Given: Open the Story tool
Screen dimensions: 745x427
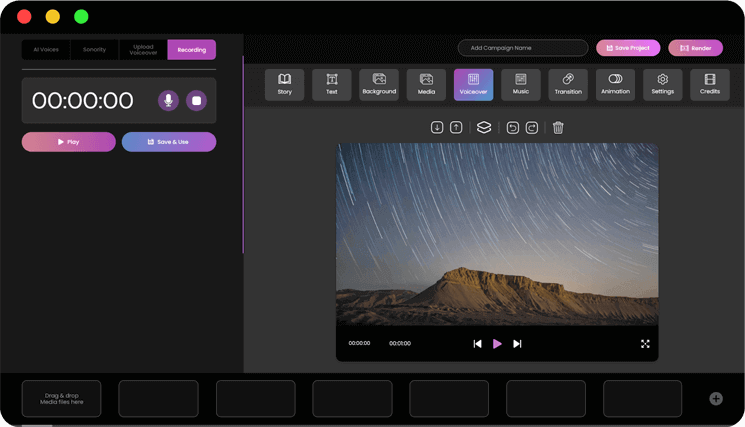Looking at the screenshot, I should pyautogui.click(x=284, y=84).
